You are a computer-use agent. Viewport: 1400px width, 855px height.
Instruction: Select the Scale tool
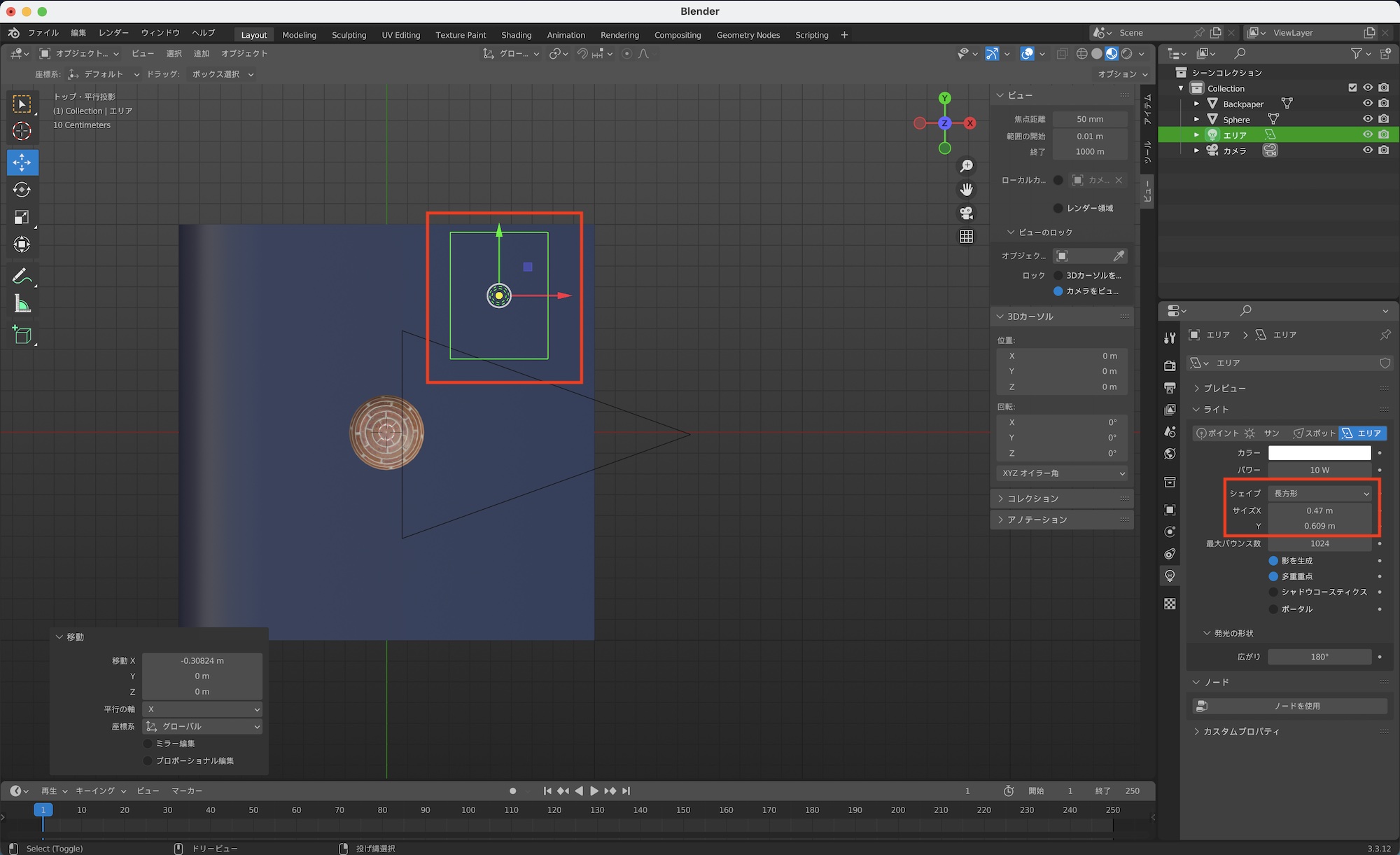pos(22,217)
